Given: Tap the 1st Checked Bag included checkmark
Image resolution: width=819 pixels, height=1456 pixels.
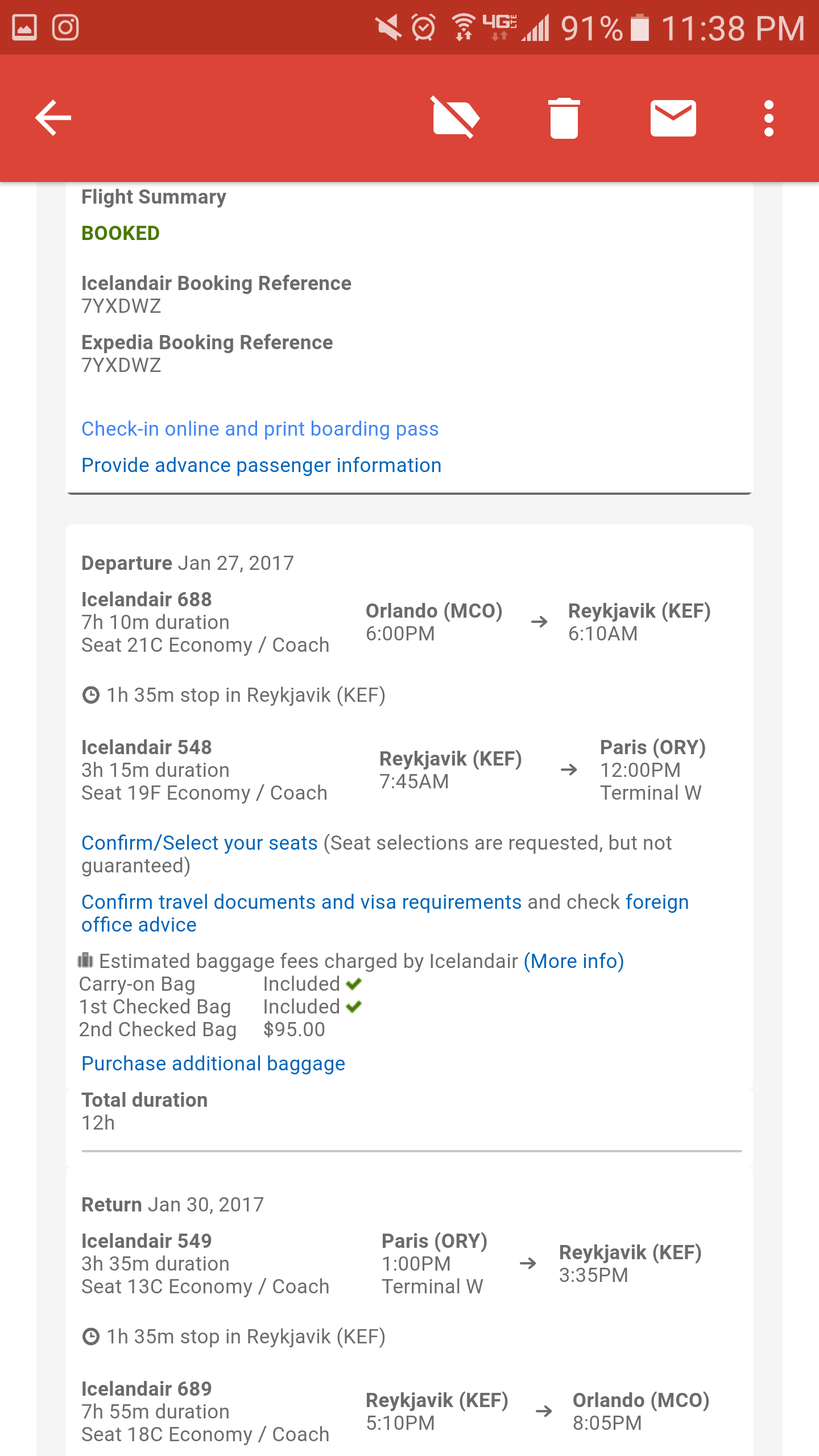Looking at the screenshot, I should [x=354, y=1006].
